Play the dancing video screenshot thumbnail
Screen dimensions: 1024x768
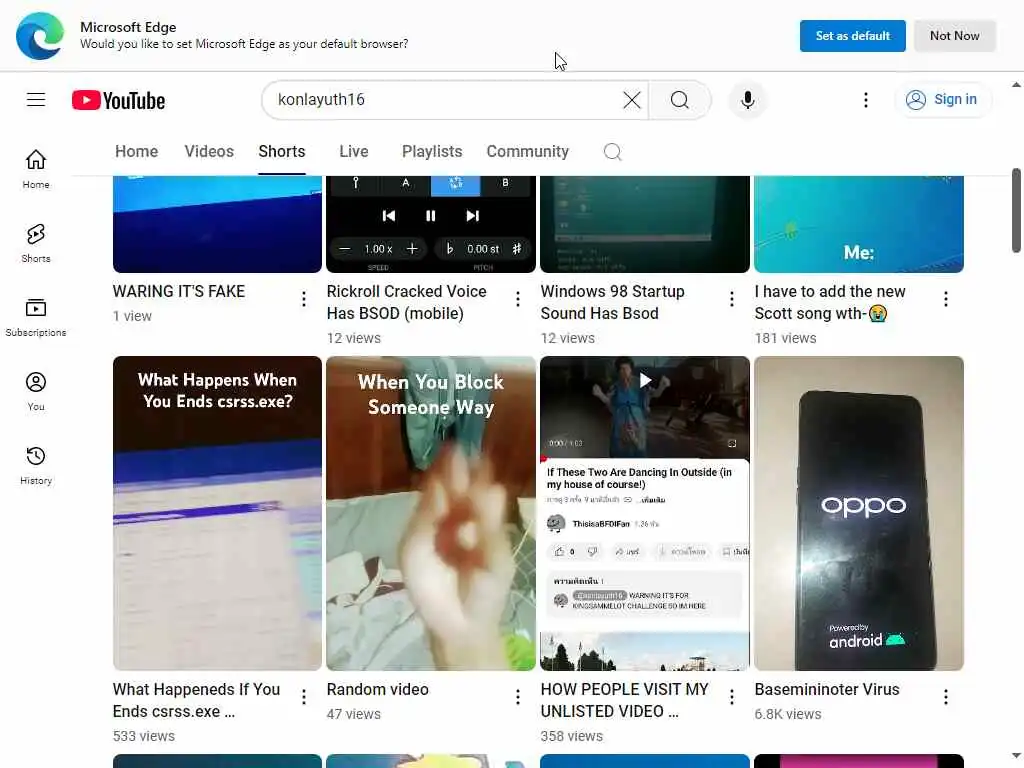point(645,513)
